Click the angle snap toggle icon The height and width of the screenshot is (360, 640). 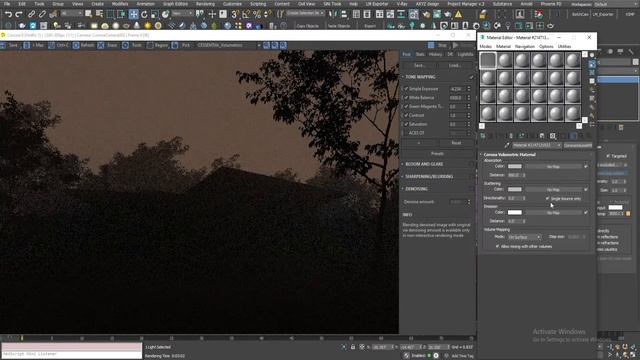tap(246, 15)
